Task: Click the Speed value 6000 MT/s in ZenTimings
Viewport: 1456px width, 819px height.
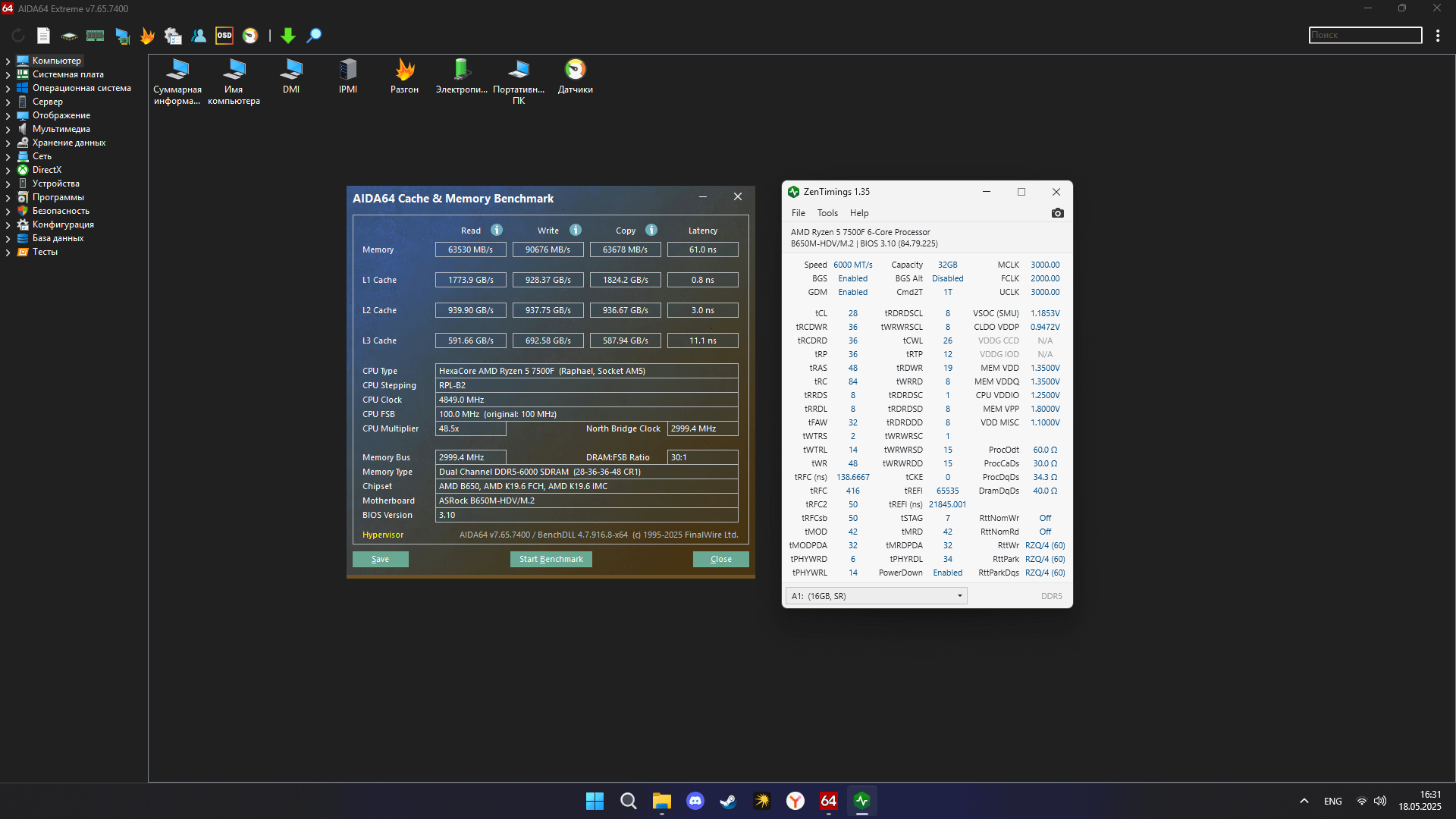Action: (853, 265)
